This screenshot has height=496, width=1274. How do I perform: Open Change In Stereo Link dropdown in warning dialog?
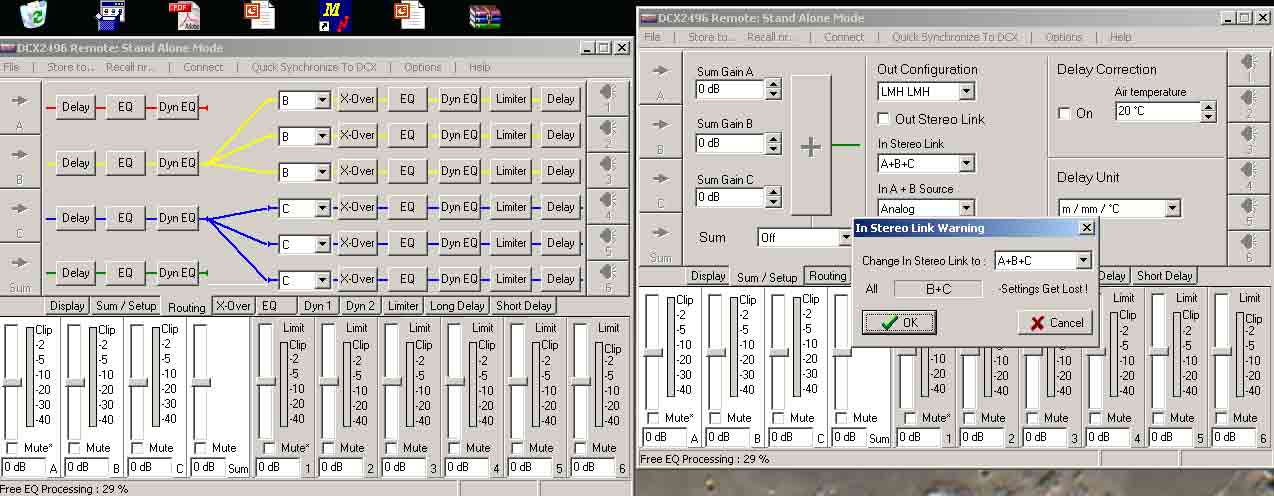click(1082, 261)
